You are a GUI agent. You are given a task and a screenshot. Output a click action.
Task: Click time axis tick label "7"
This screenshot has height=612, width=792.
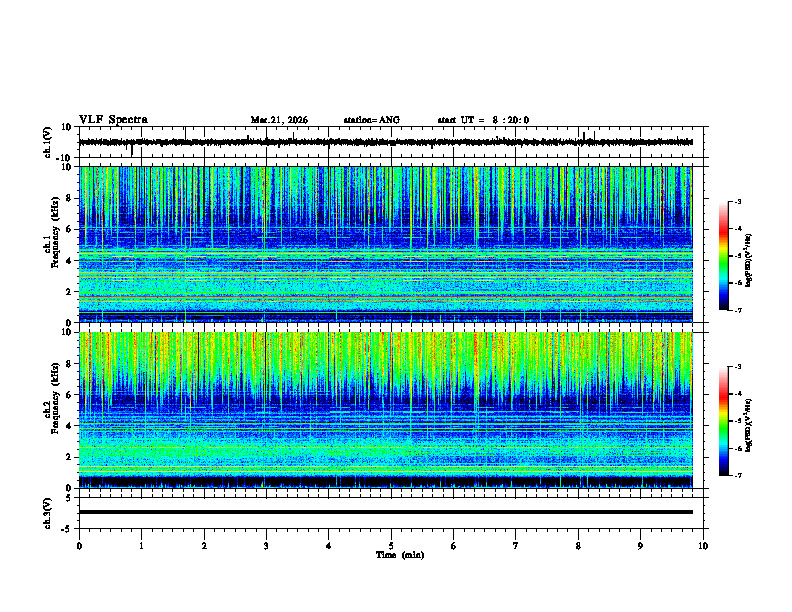click(516, 546)
